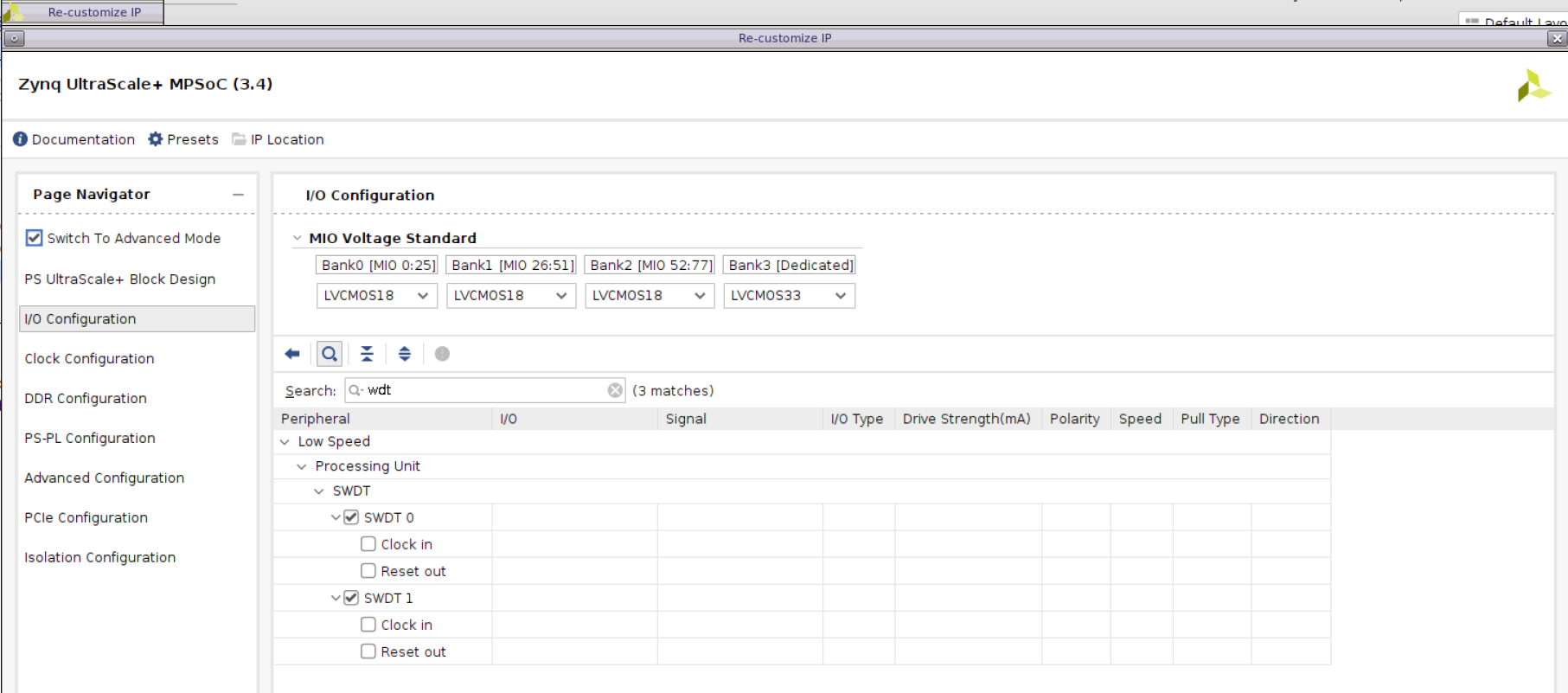Go to DDR Configuration page
Viewport: 1568px width, 693px height.
click(x=86, y=398)
